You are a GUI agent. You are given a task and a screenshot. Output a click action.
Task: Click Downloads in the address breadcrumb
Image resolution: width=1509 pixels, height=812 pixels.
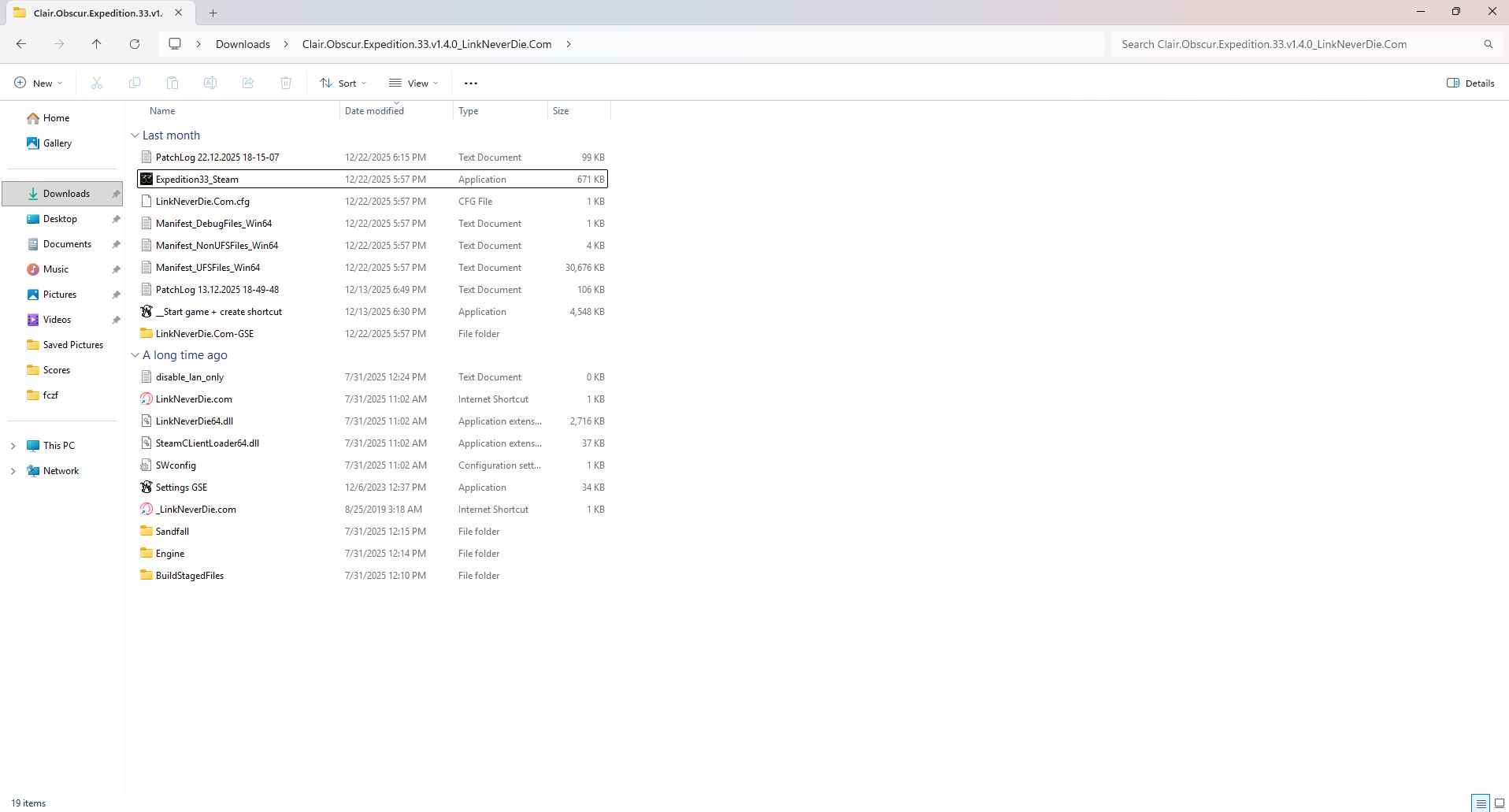243,44
